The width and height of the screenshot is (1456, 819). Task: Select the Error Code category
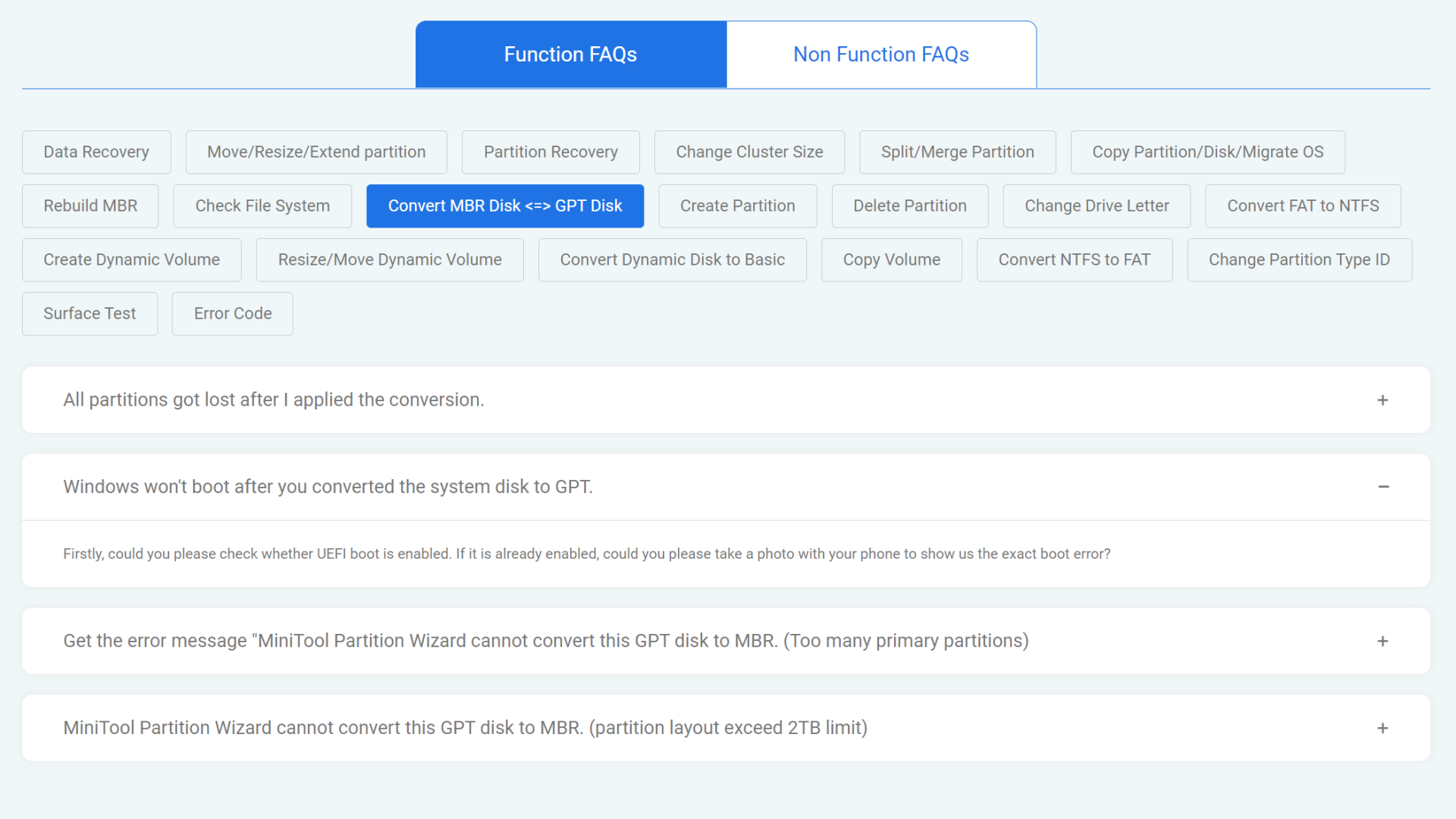pos(232,314)
